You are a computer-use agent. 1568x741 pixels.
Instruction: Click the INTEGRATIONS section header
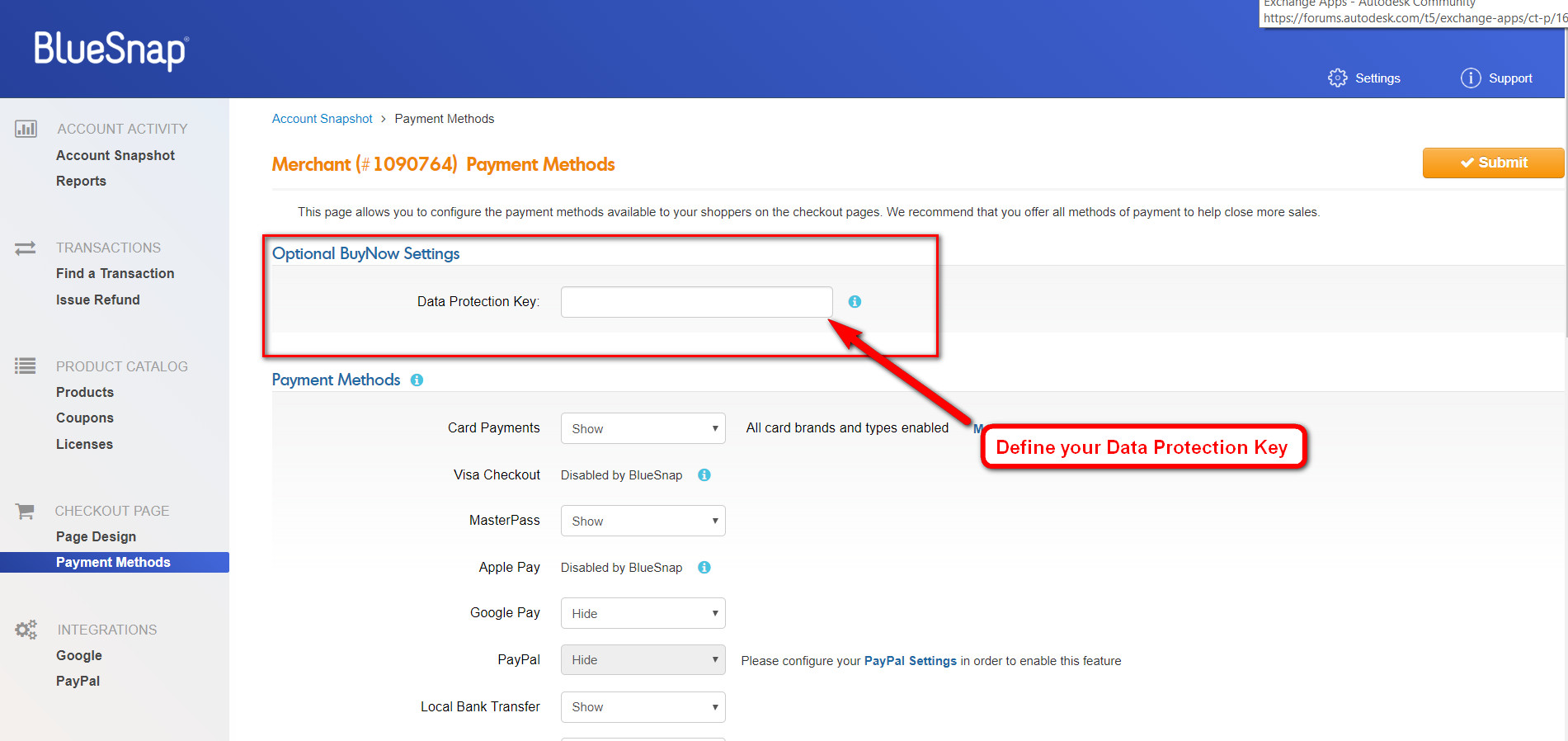(107, 630)
